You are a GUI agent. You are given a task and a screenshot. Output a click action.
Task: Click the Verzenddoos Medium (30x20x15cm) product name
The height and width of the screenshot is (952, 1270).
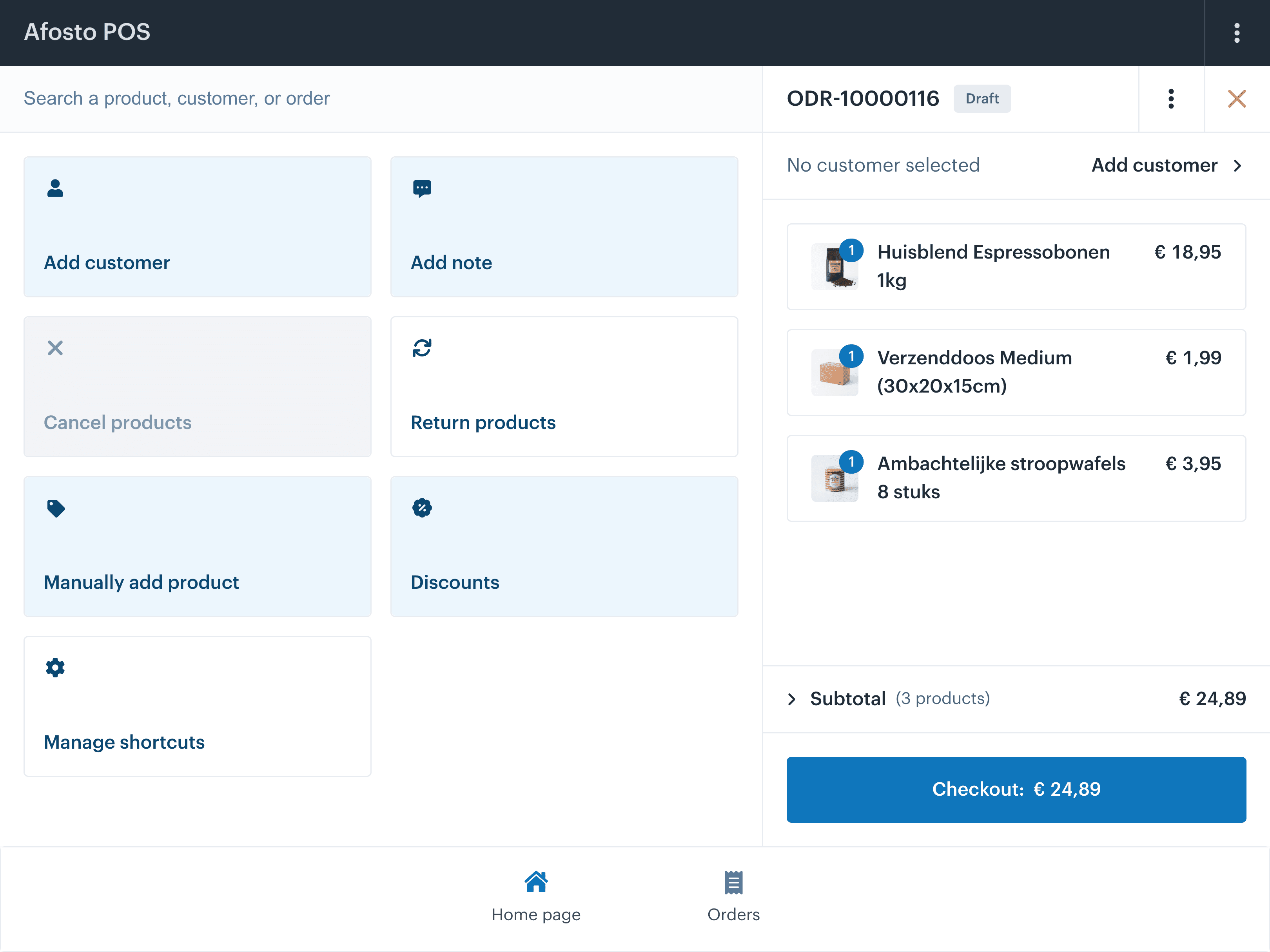(x=975, y=372)
